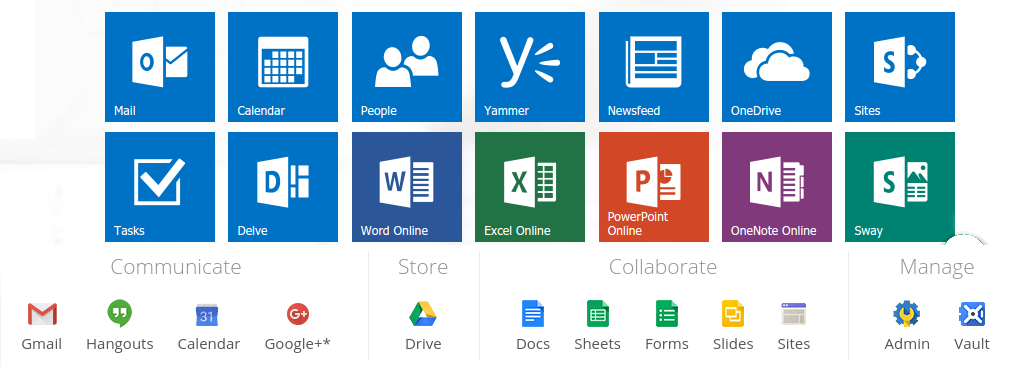Click the Hangouts text label

120,344
